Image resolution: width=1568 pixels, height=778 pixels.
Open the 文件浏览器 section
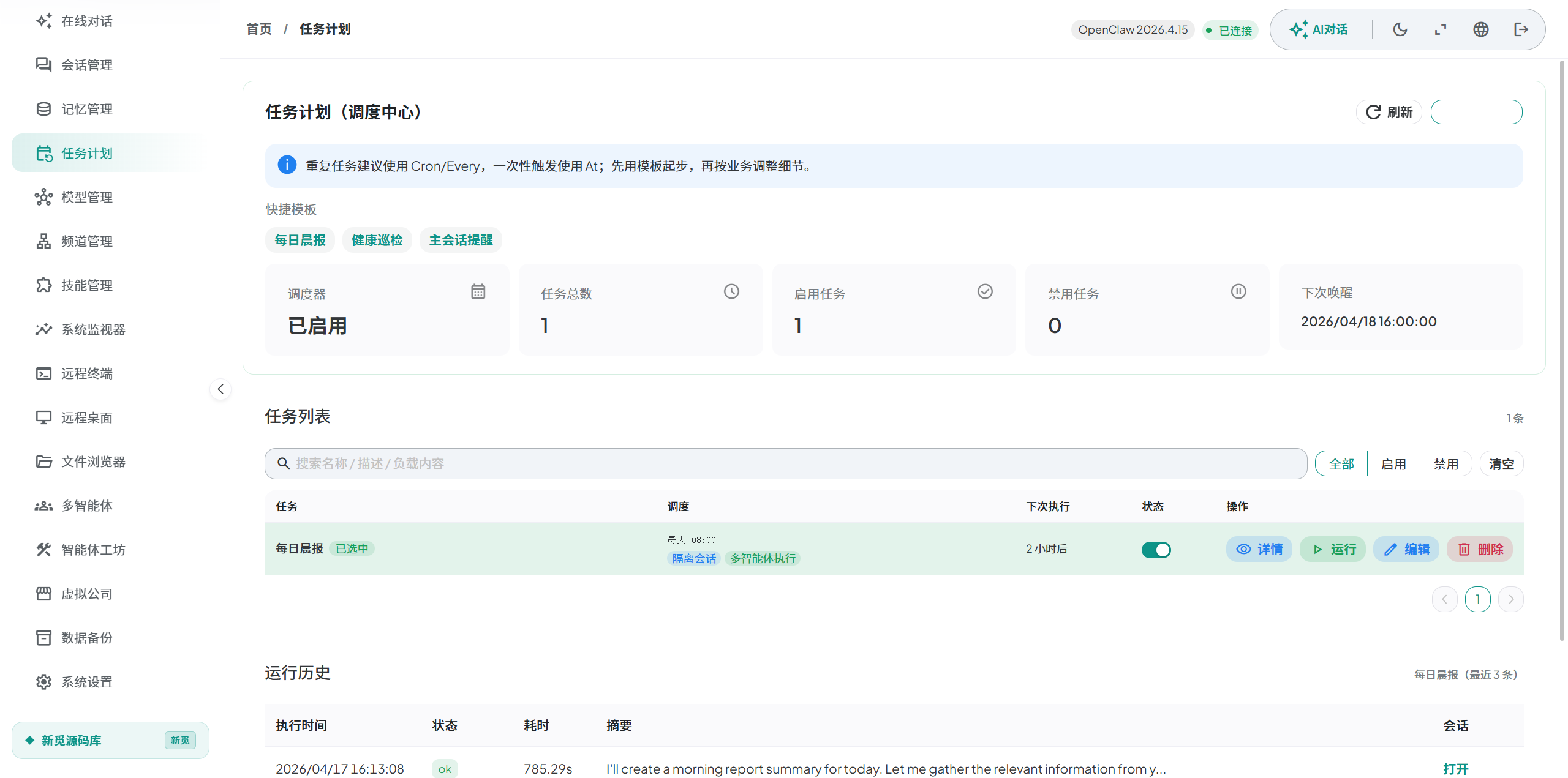[x=91, y=462]
